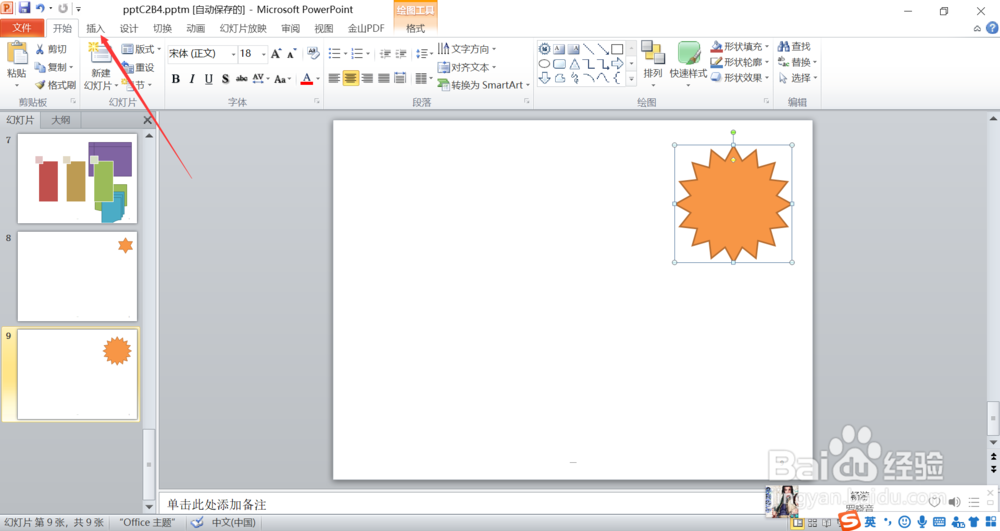This screenshot has width=1000, height=531.
Task: Toggle bold formatting
Action: point(175,78)
